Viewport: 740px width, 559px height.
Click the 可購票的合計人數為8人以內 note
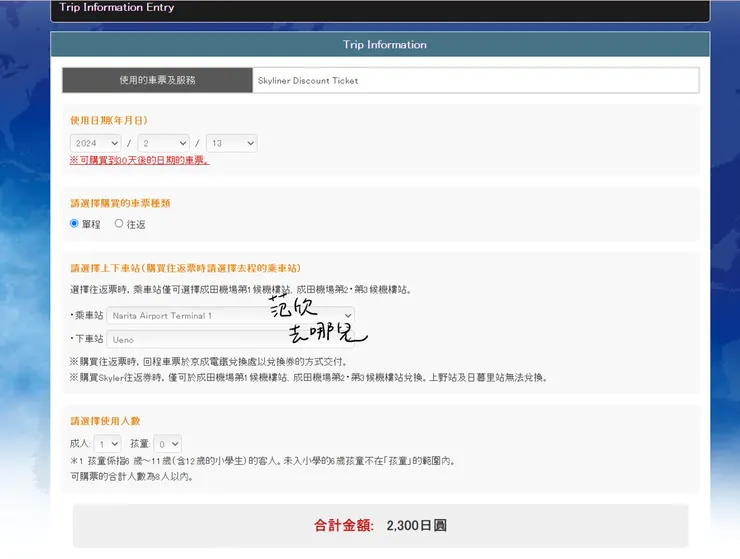coord(132,476)
